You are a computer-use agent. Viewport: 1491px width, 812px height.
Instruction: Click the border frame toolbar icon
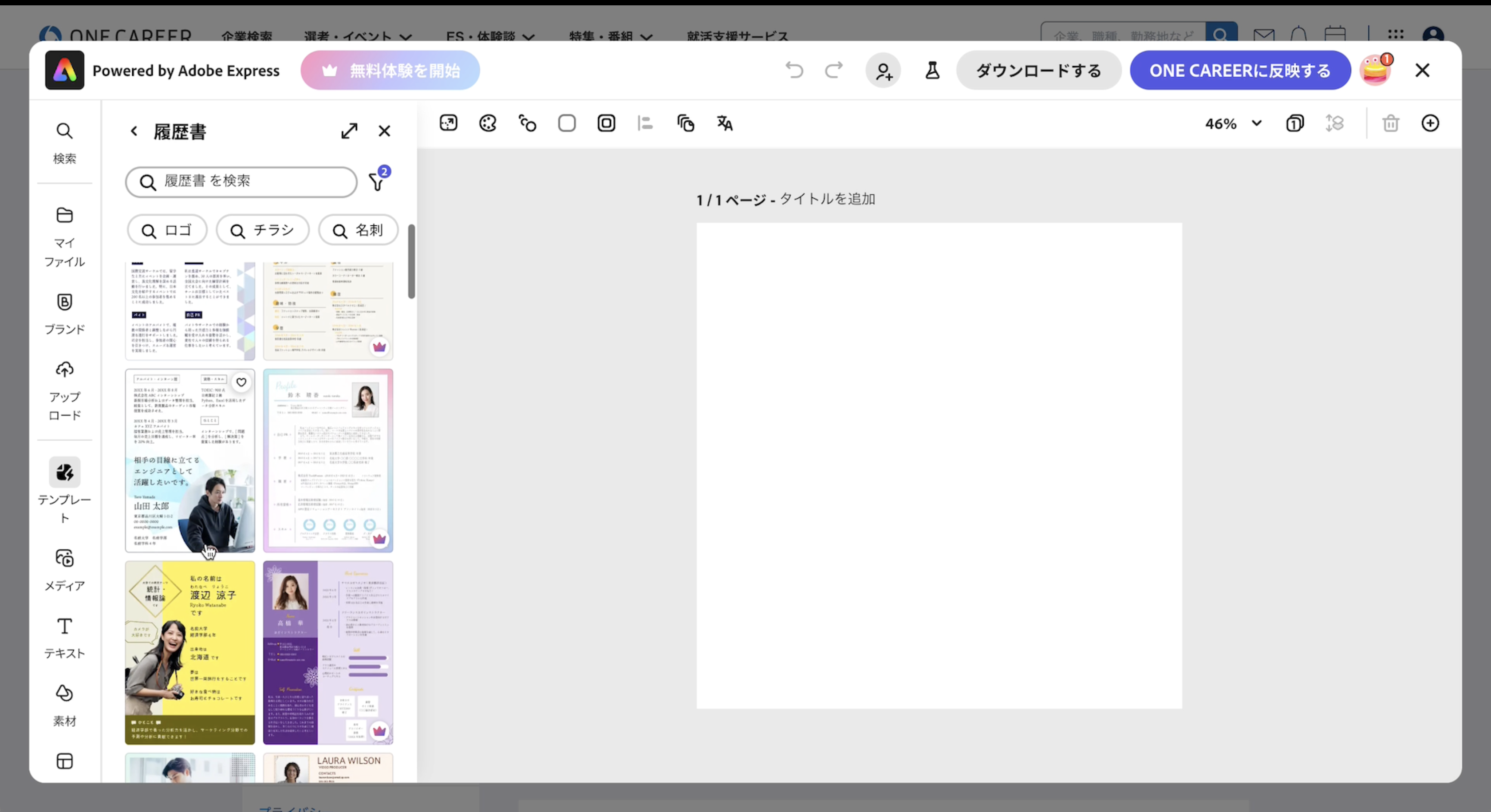pyautogui.click(x=606, y=123)
